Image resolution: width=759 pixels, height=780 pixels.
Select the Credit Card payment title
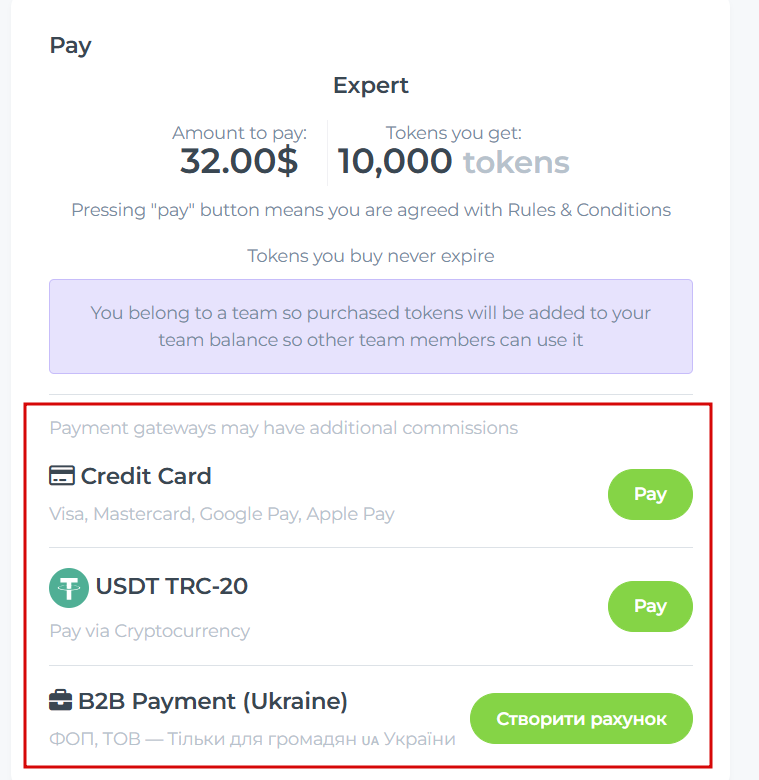146,476
